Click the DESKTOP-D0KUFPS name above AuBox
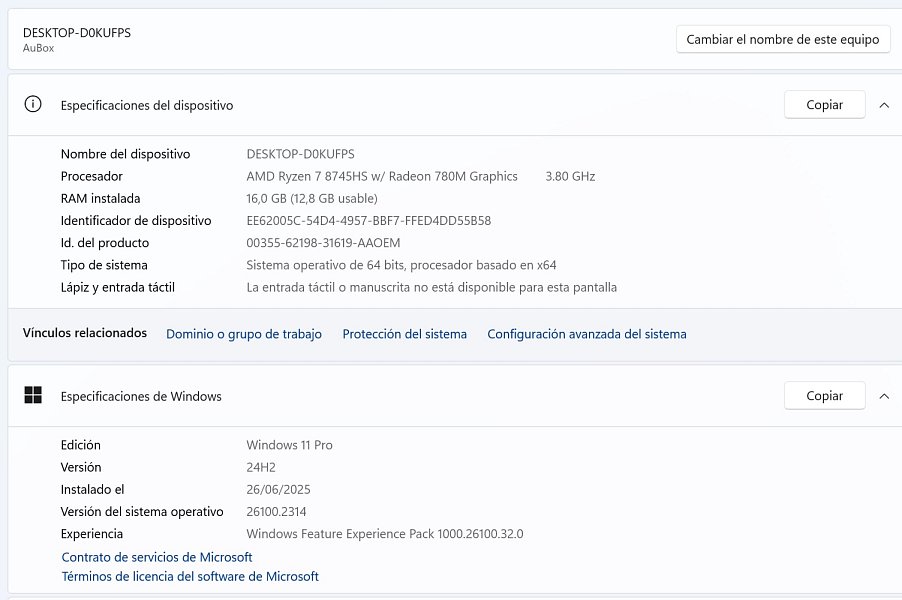Image resolution: width=902 pixels, height=600 pixels. [77, 33]
